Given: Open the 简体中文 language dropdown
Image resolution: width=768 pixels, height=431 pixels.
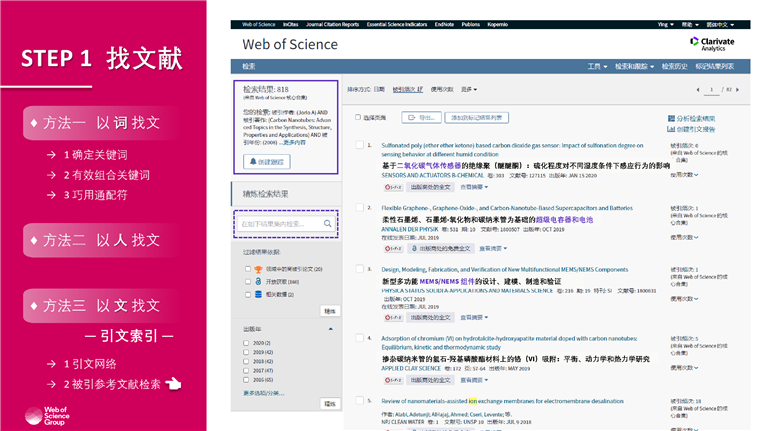Looking at the screenshot, I should 720,24.
